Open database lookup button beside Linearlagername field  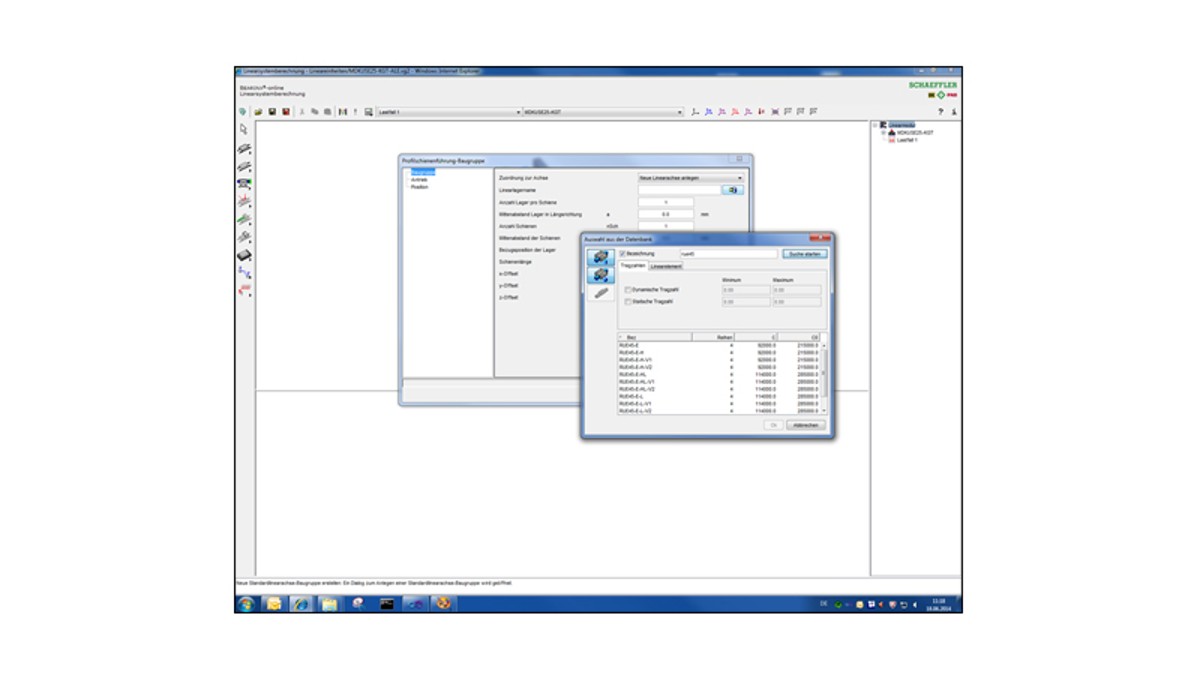click(732, 190)
